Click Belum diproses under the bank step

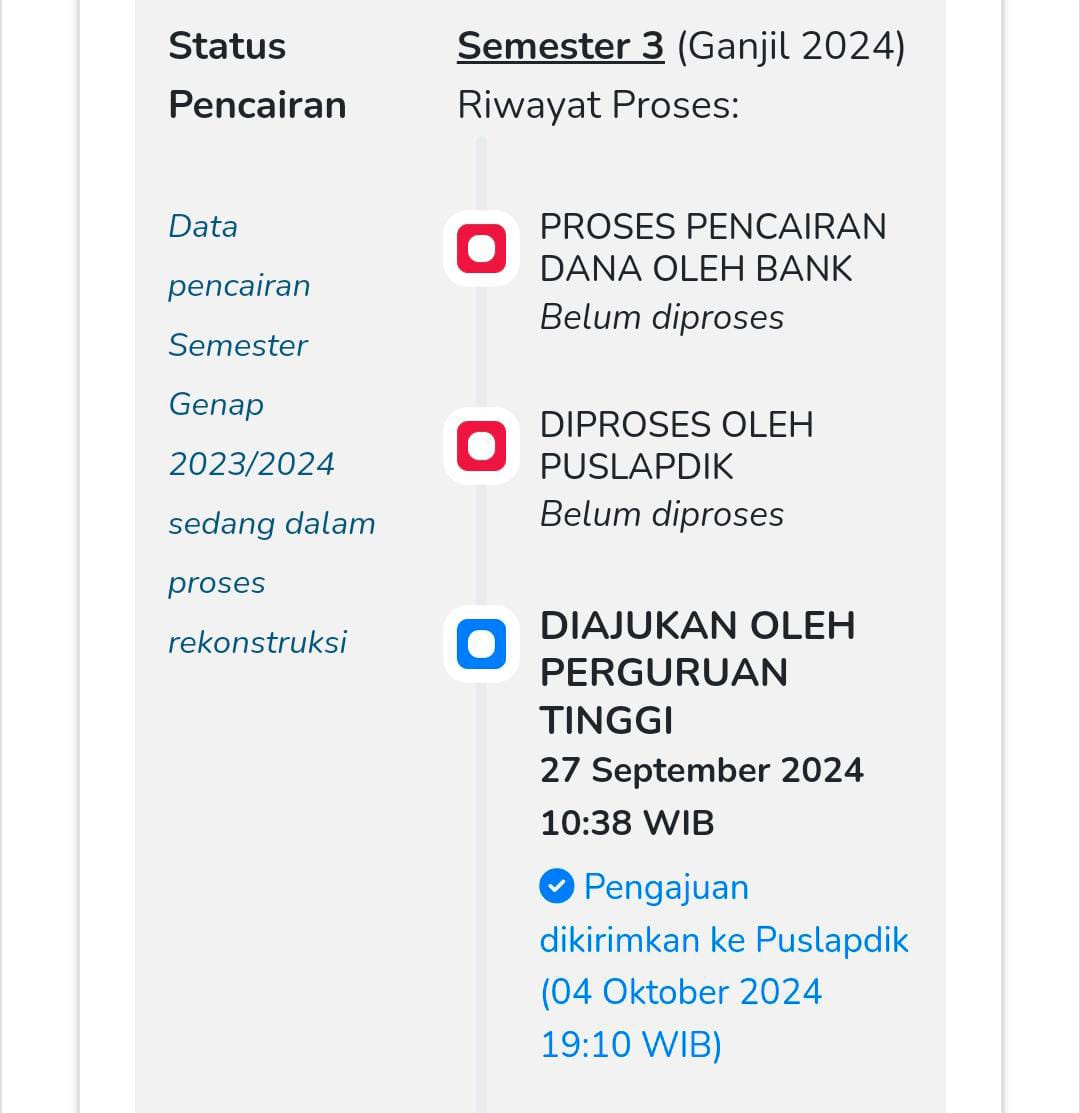pyautogui.click(x=661, y=317)
